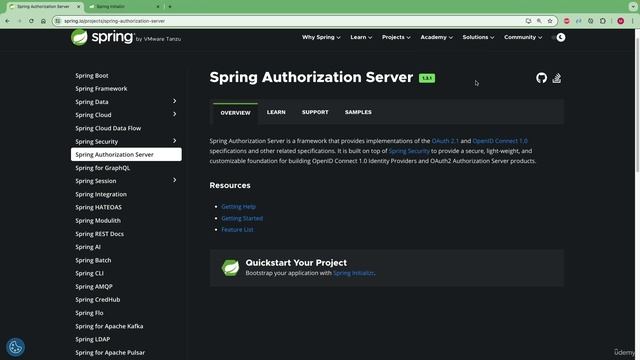Open cookie preferences icon
Image resolution: width=640 pixels, height=360 pixels.
tap(16, 347)
